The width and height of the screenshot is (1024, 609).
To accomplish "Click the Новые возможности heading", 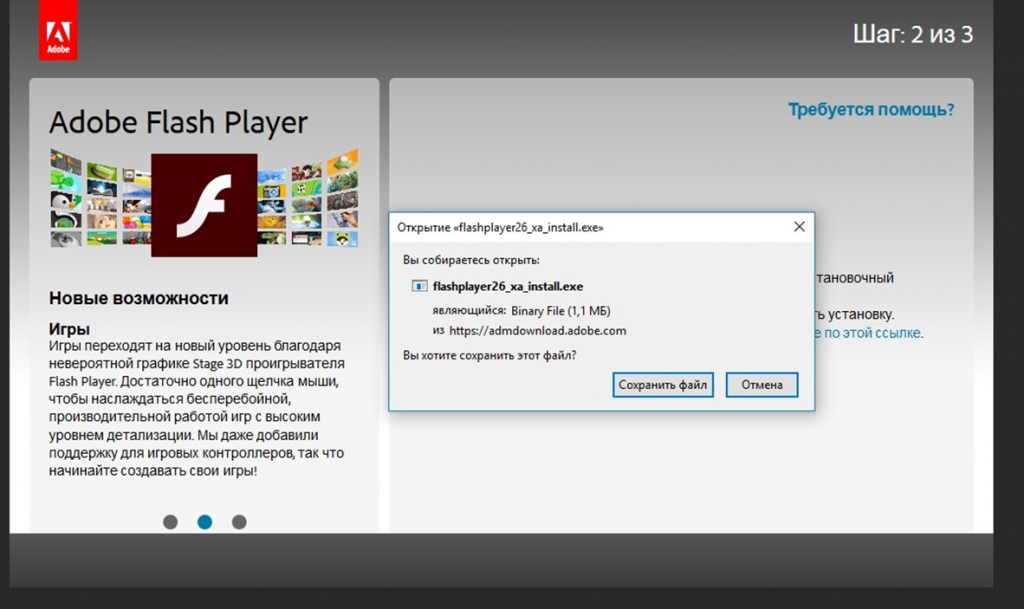I will [138, 298].
